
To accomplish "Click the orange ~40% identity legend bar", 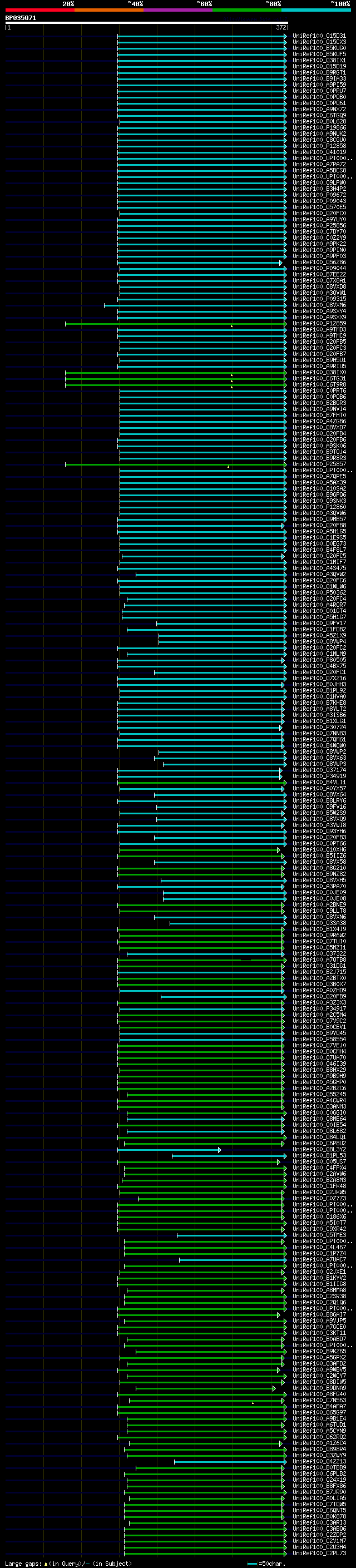I will (109, 10).
